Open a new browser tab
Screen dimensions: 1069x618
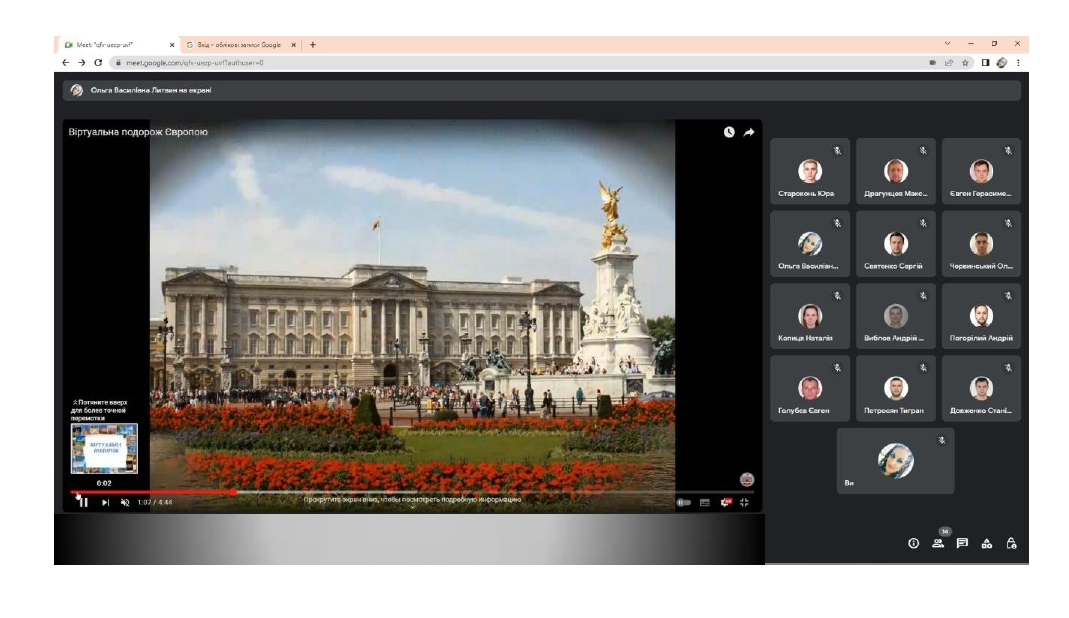(313, 45)
